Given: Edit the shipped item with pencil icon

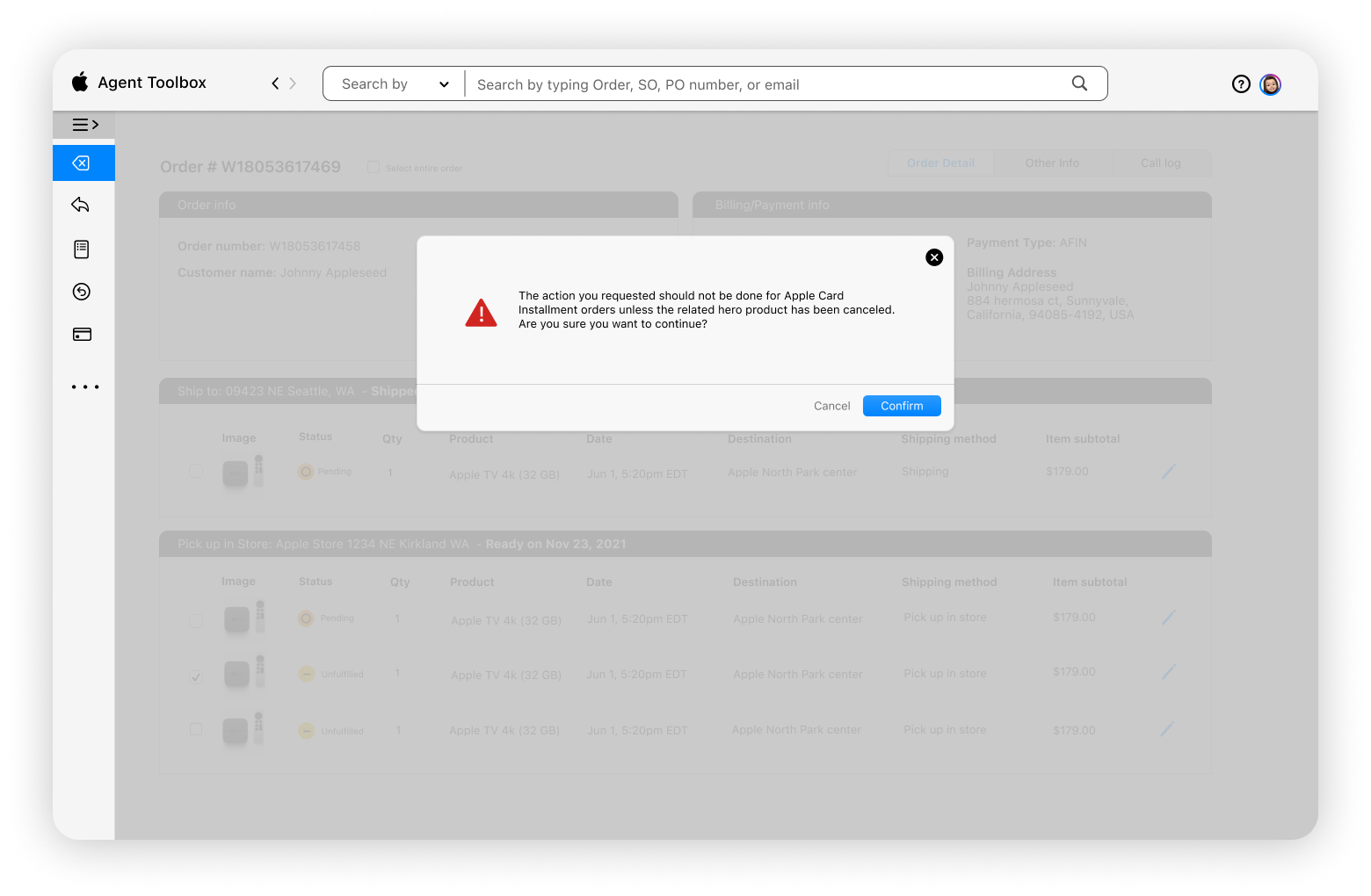Looking at the screenshot, I should point(1168,472).
